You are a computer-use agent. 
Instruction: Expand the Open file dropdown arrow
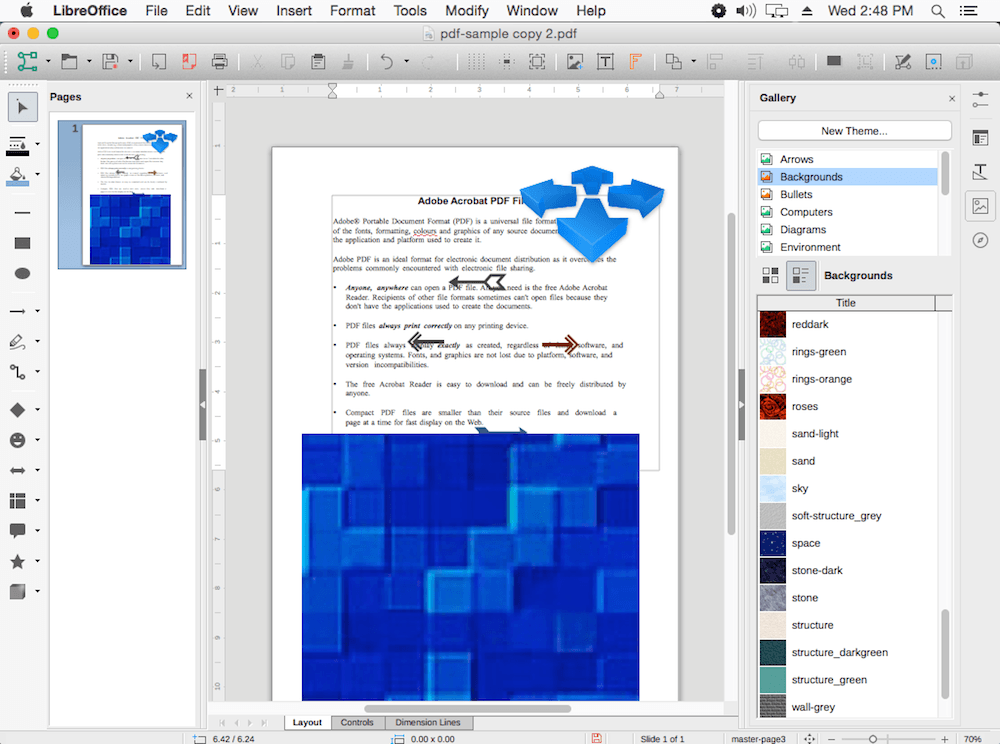pos(89,61)
